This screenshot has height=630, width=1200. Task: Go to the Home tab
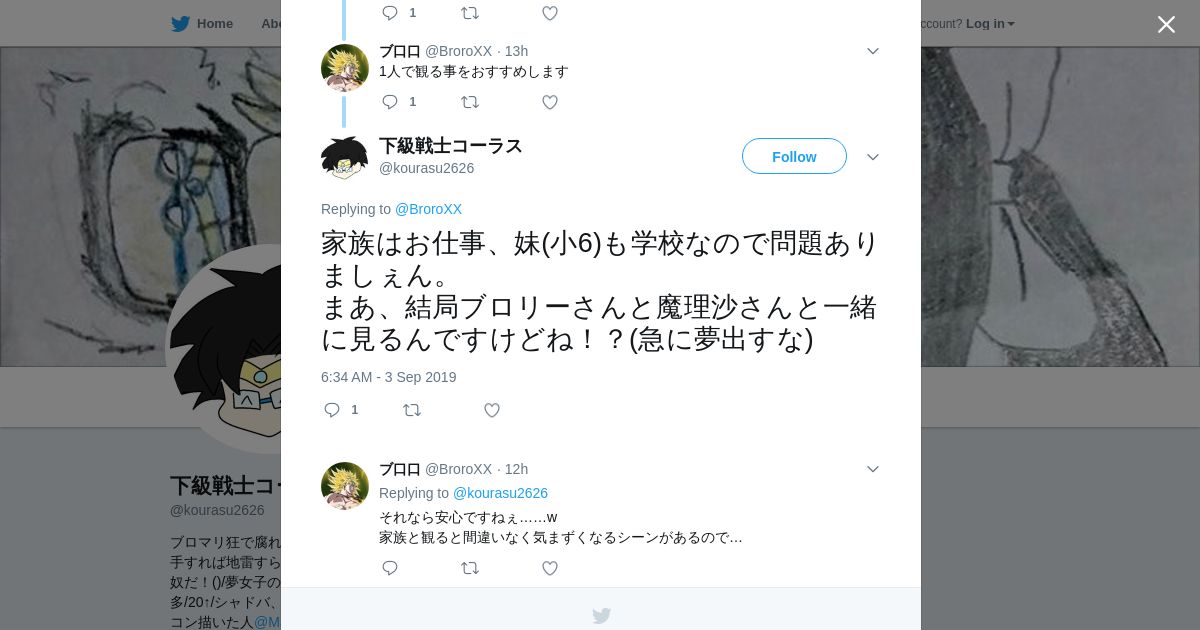point(202,24)
